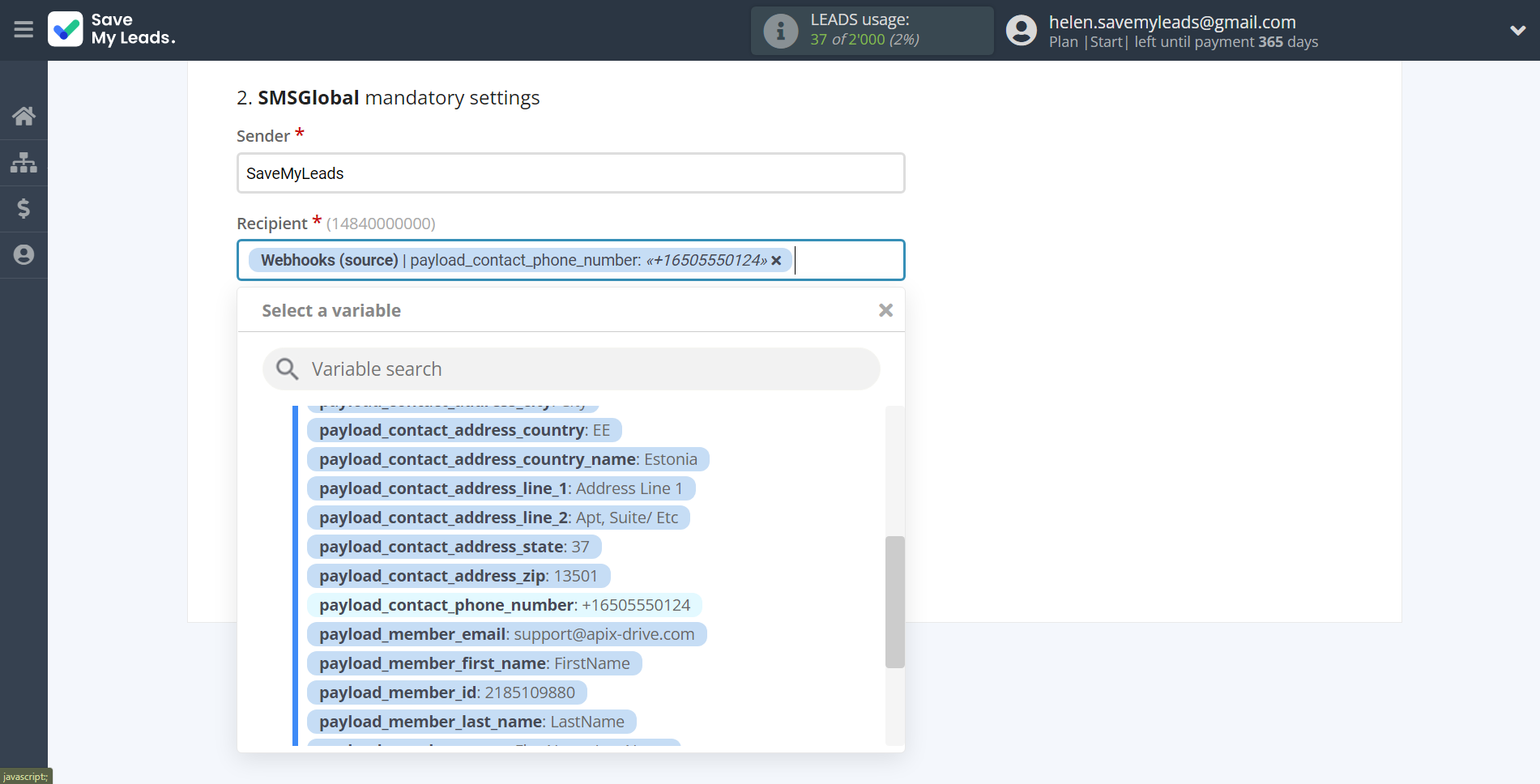Go to the Home dashboard icon
The image size is (1540, 784).
(23, 116)
